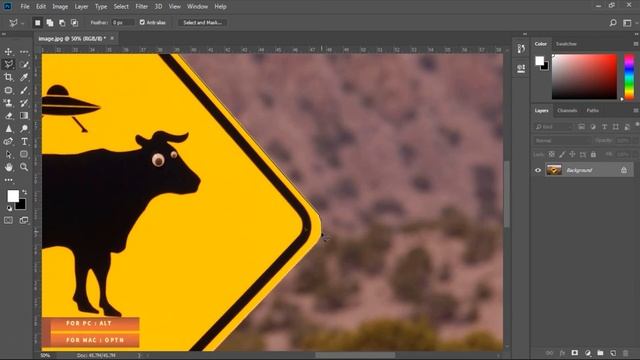Open the layer Kind filter dropdown

(553, 127)
